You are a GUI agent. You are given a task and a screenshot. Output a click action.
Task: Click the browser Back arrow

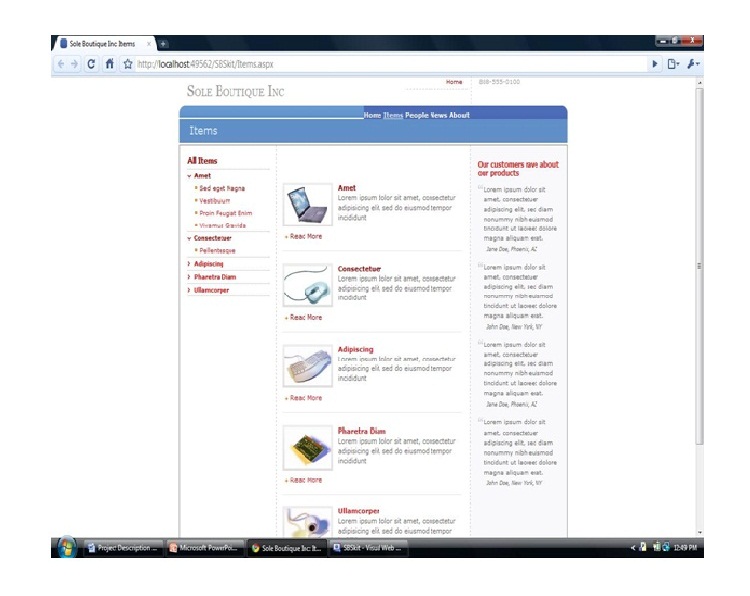pyautogui.click(x=61, y=64)
